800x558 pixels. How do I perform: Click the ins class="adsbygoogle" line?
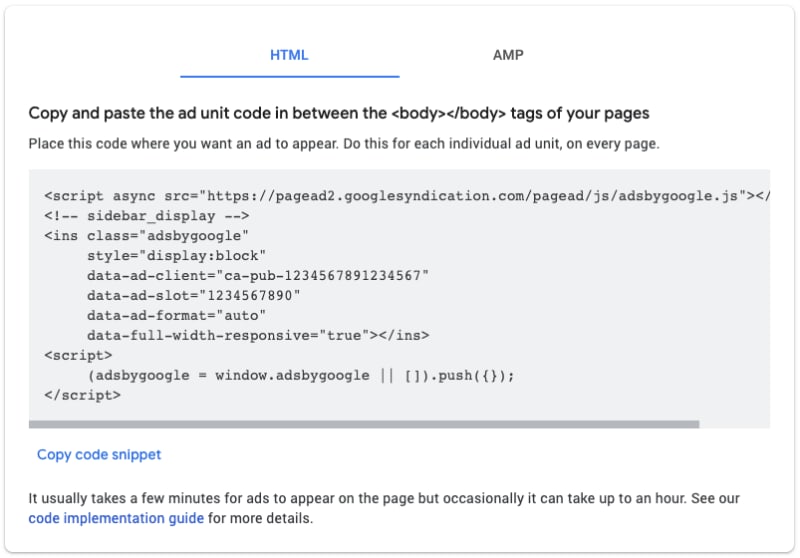146,236
